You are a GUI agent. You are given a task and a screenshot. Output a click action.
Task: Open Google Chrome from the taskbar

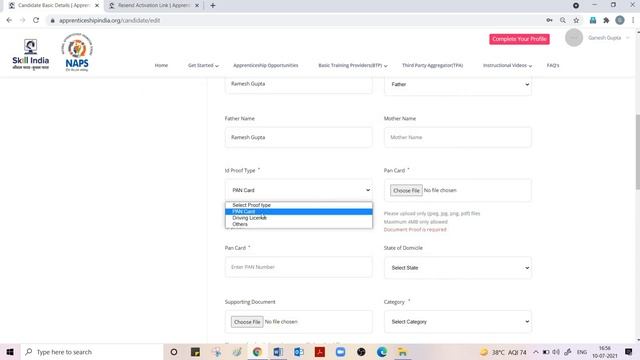point(257,352)
